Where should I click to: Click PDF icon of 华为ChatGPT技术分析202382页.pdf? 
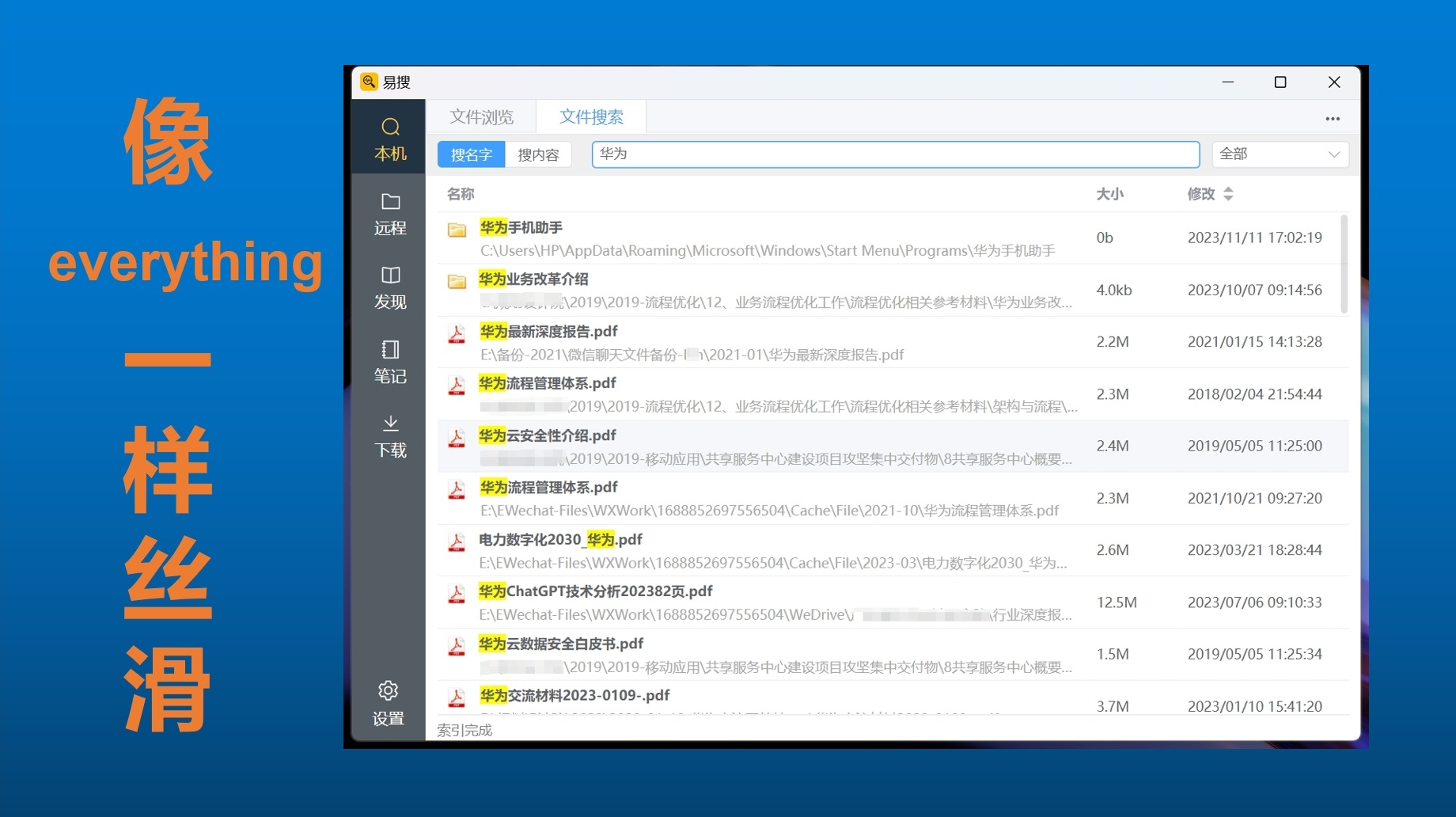[x=457, y=594]
